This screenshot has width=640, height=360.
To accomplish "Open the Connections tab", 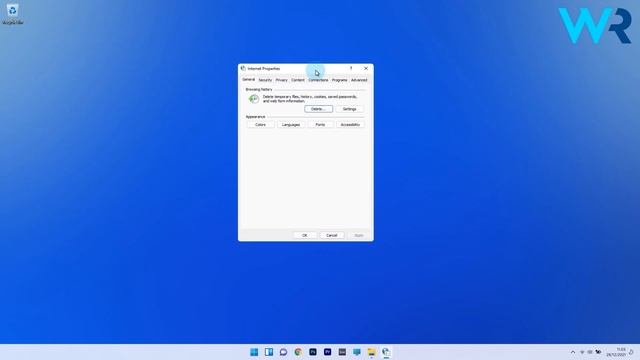I will click(318, 80).
